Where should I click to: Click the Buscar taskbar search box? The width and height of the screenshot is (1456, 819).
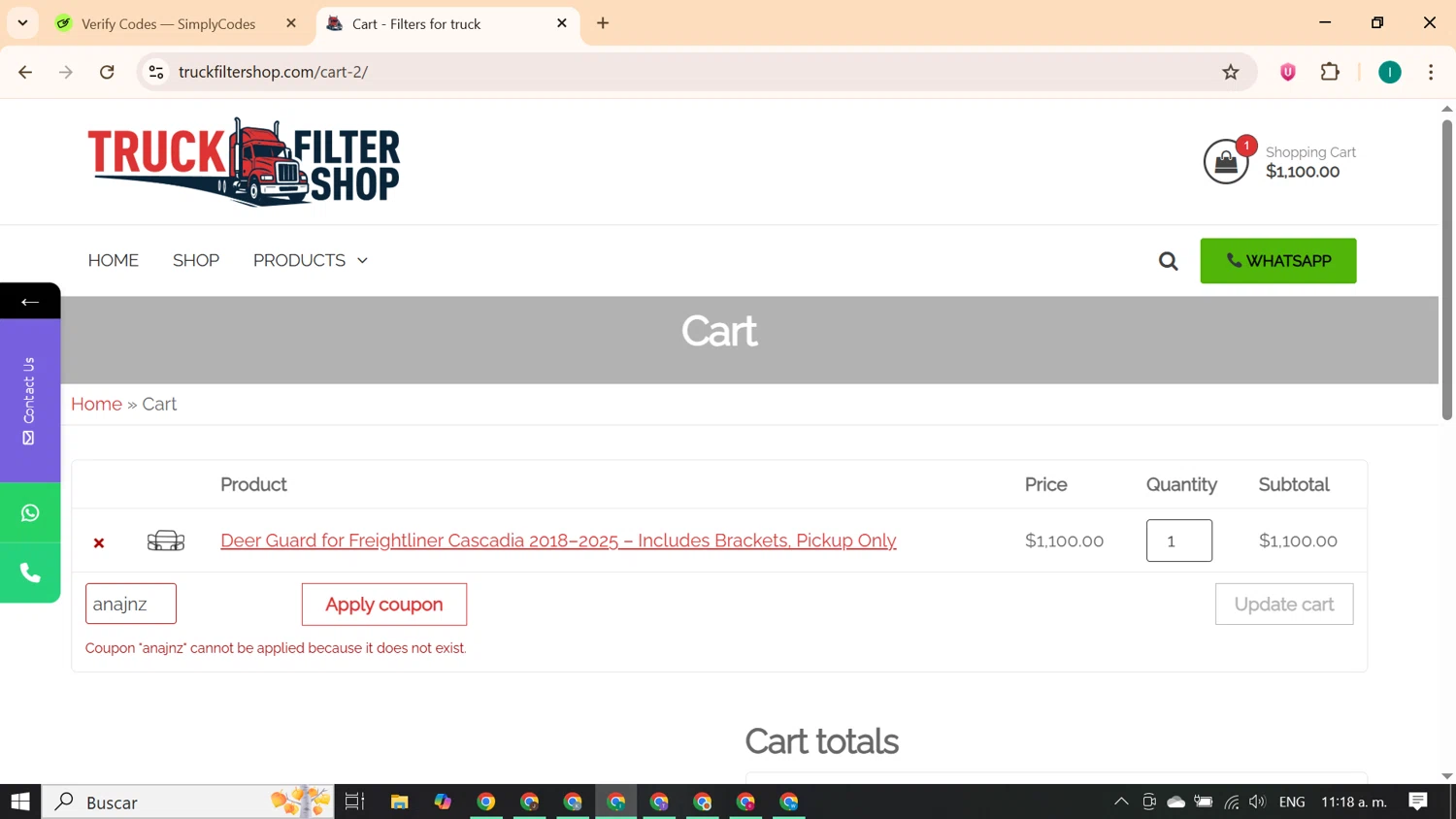(x=188, y=802)
